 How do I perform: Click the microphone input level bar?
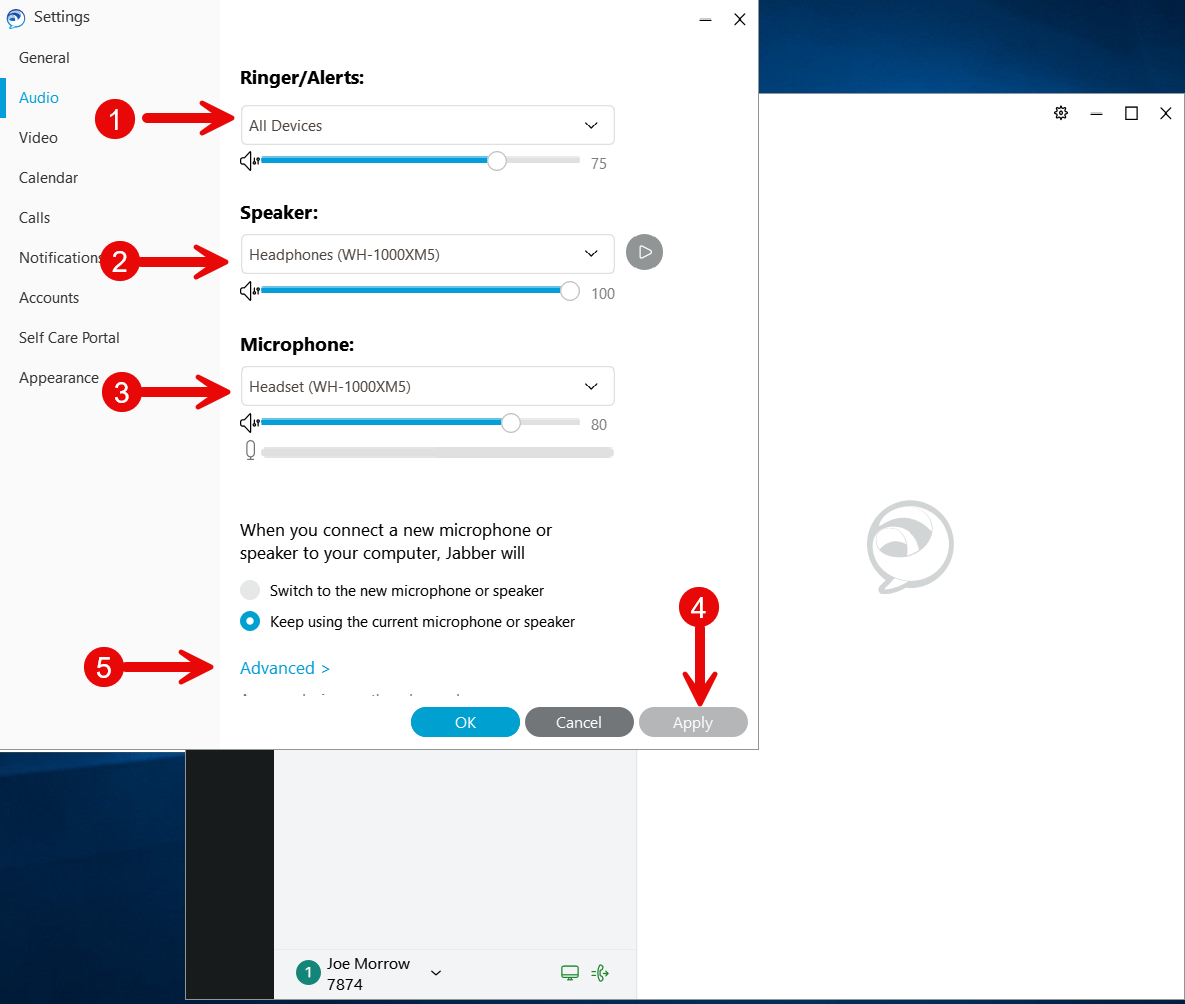point(437,452)
